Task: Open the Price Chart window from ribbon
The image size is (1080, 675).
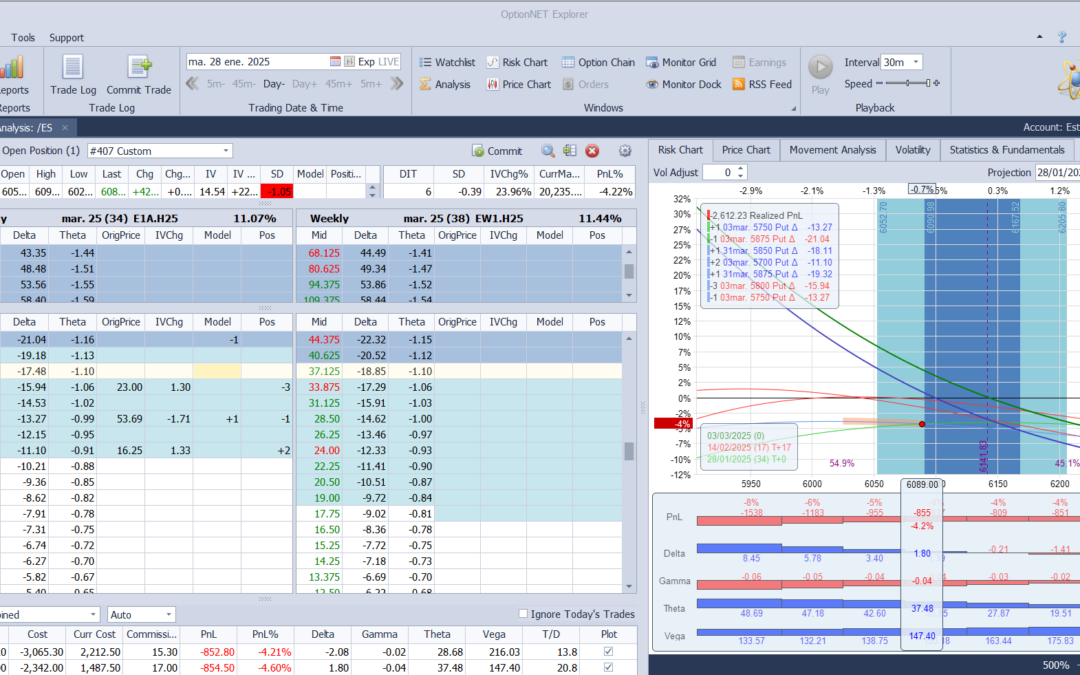Action: coord(519,84)
